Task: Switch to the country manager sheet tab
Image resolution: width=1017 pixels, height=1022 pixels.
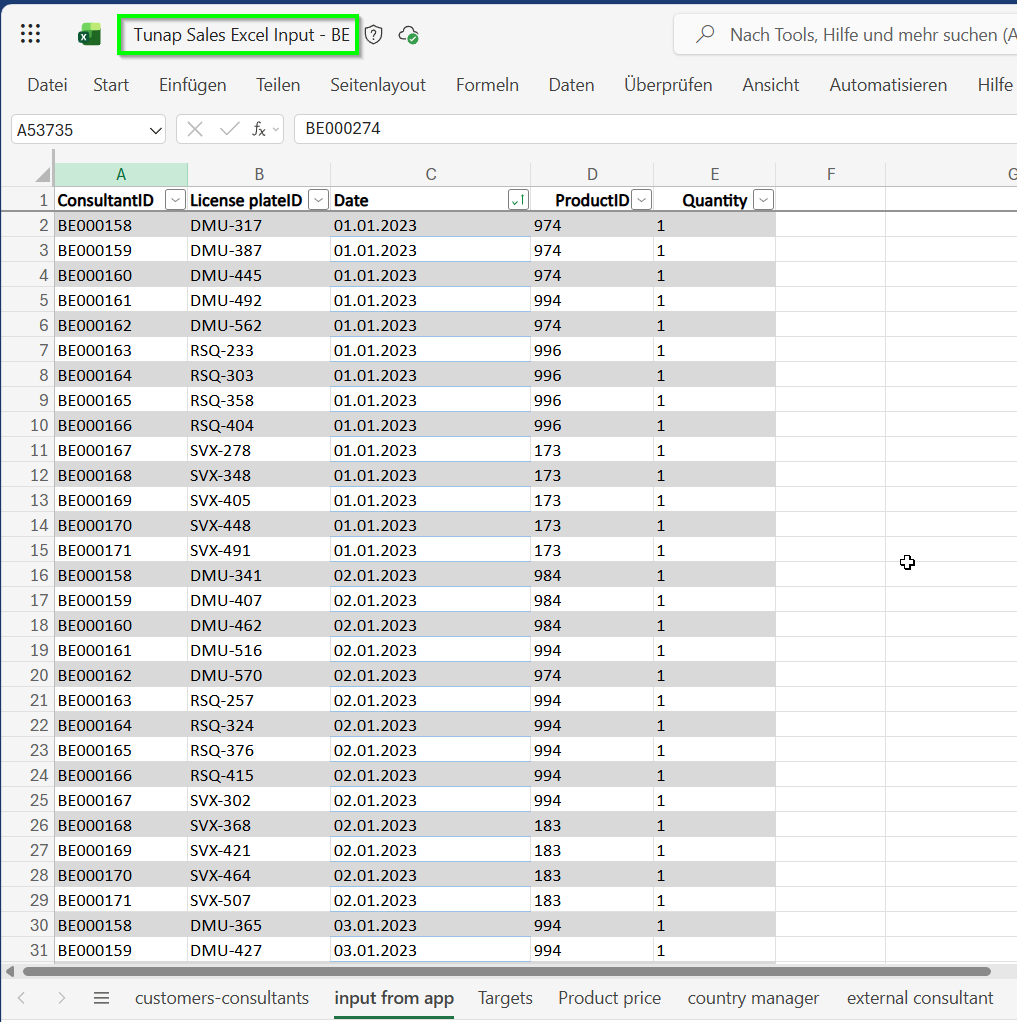Action: (x=753, y=998)
